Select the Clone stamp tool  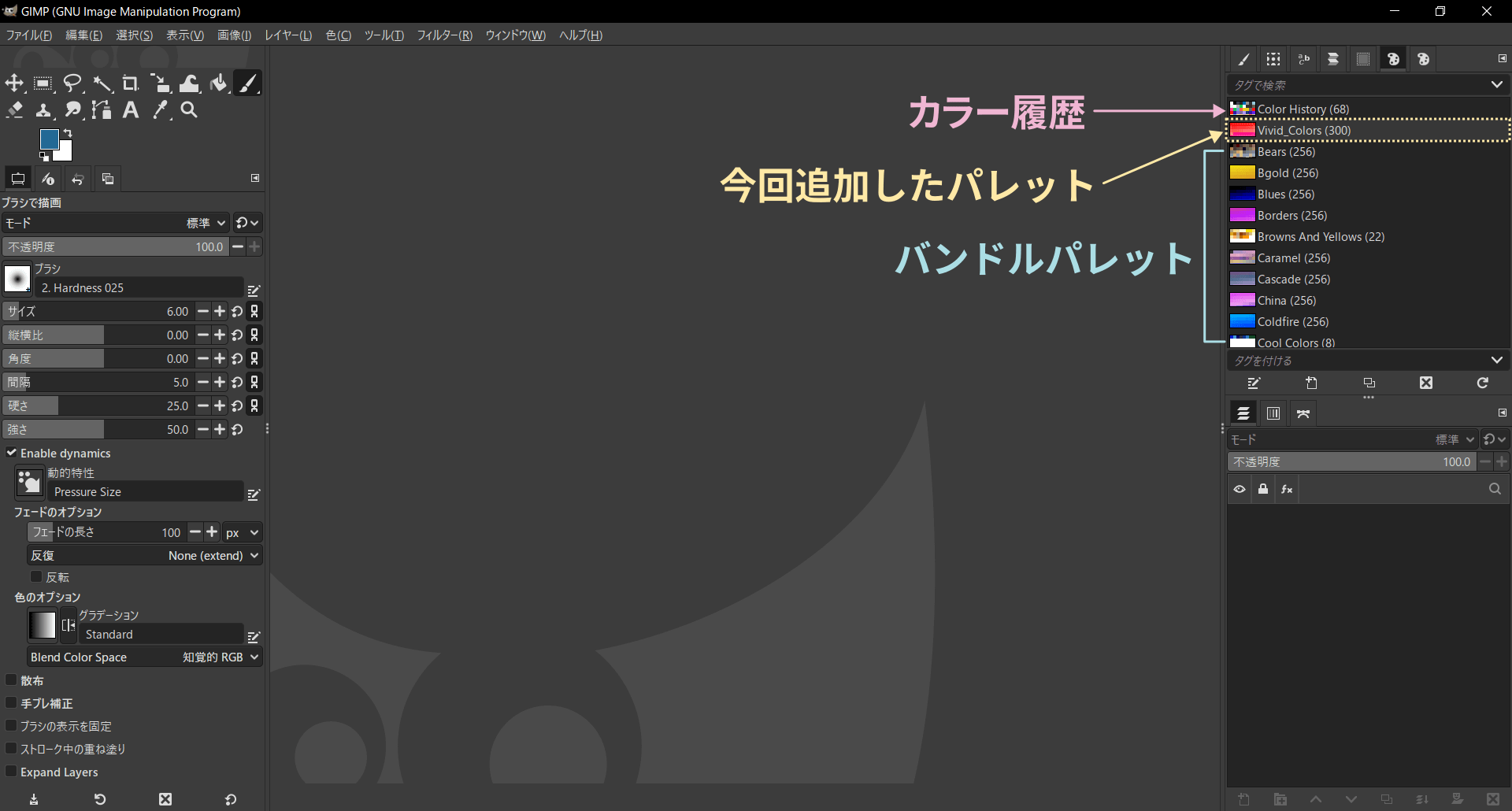tap(43, 110)
